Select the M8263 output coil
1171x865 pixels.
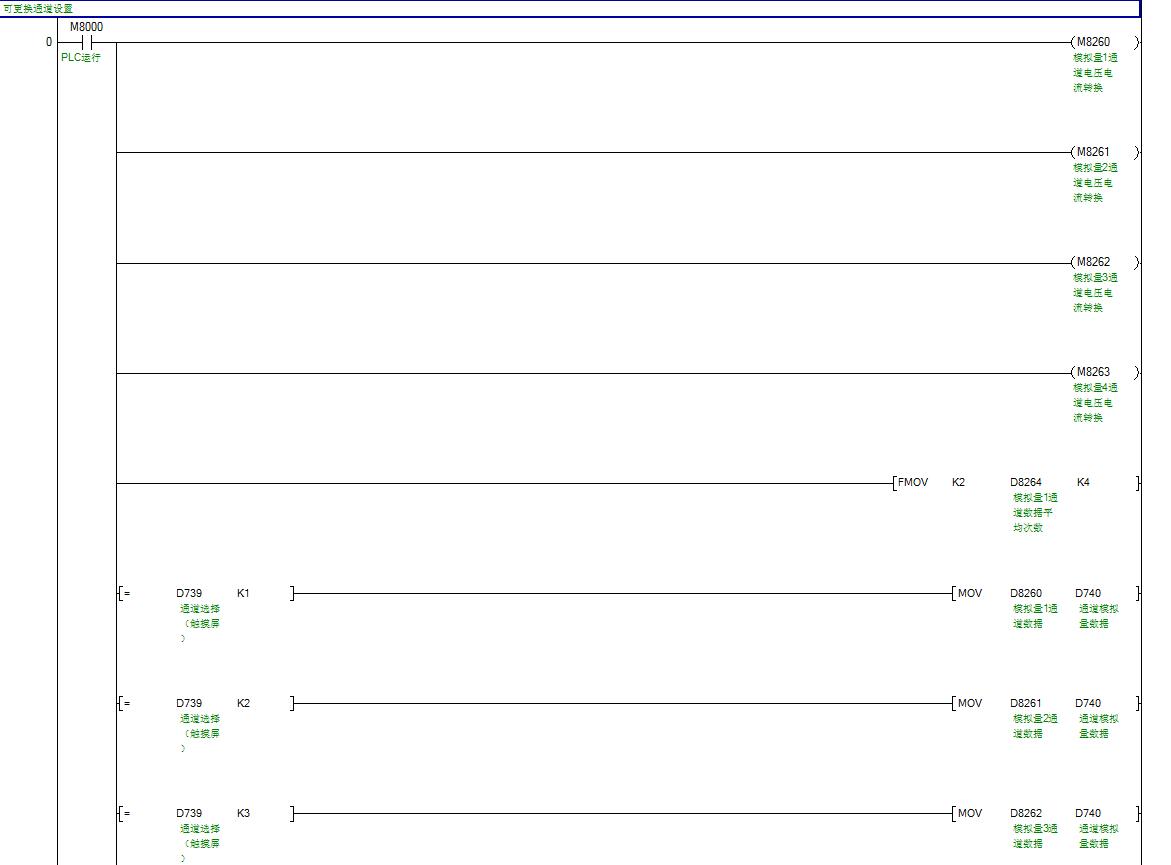coord(1093,372)
